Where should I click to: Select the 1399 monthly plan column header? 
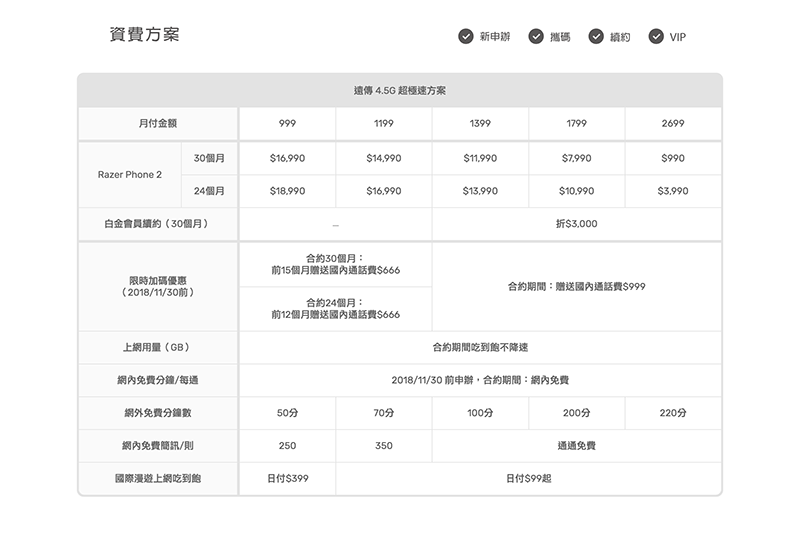point(480,123)
